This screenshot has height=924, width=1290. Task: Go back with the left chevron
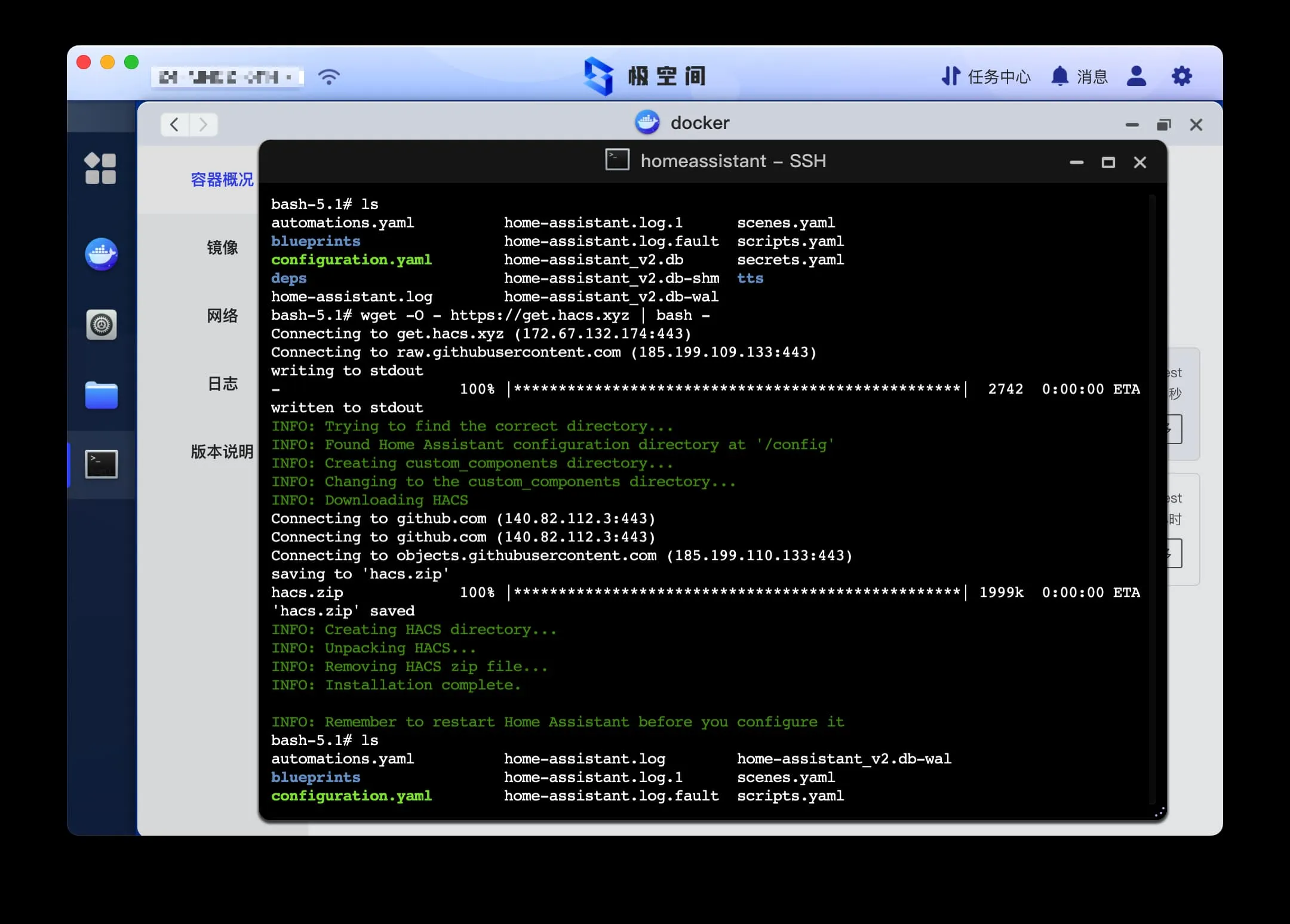pos(174,125)
